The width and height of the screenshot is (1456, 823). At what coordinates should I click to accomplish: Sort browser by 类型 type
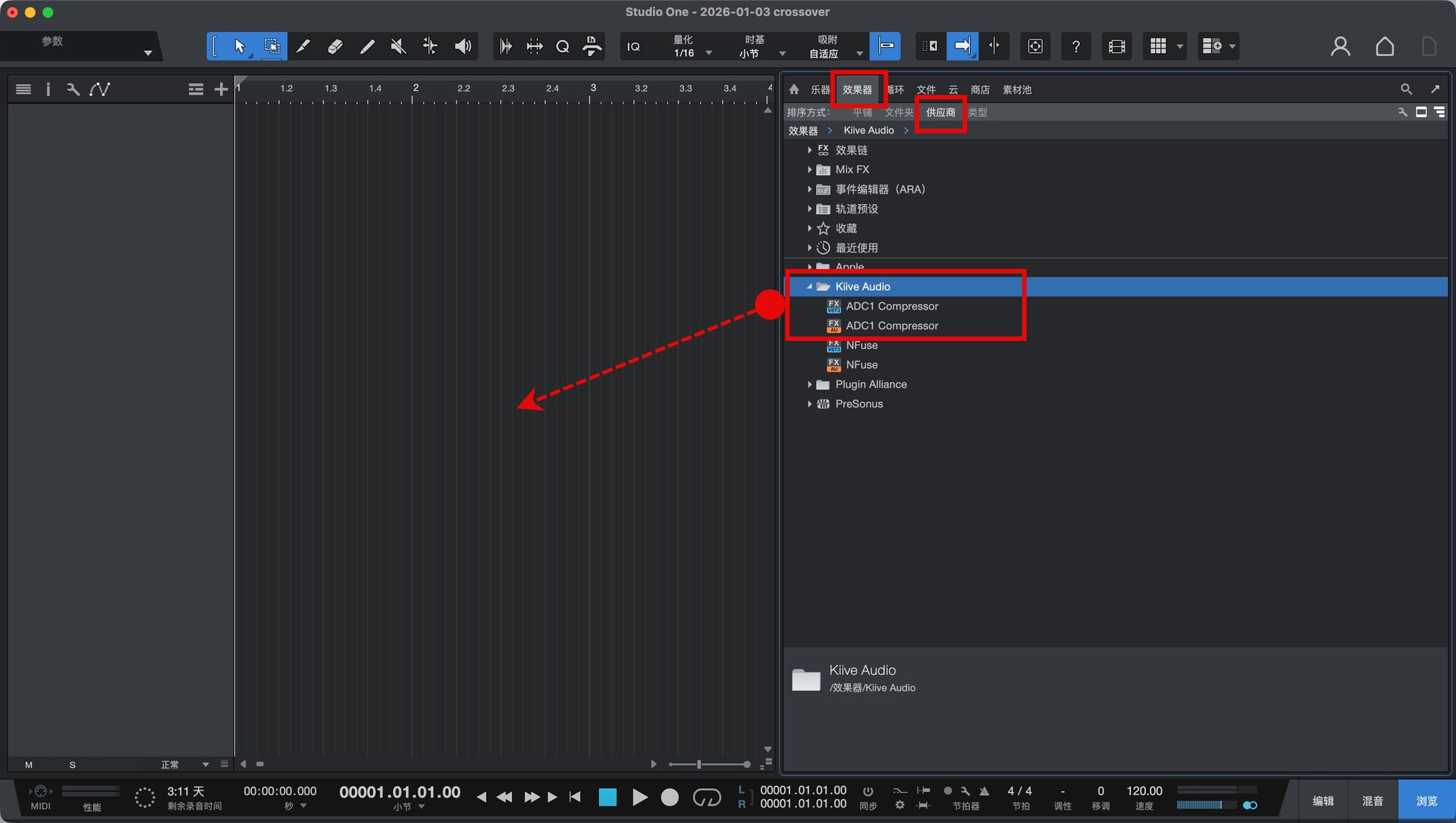(977, 112)
